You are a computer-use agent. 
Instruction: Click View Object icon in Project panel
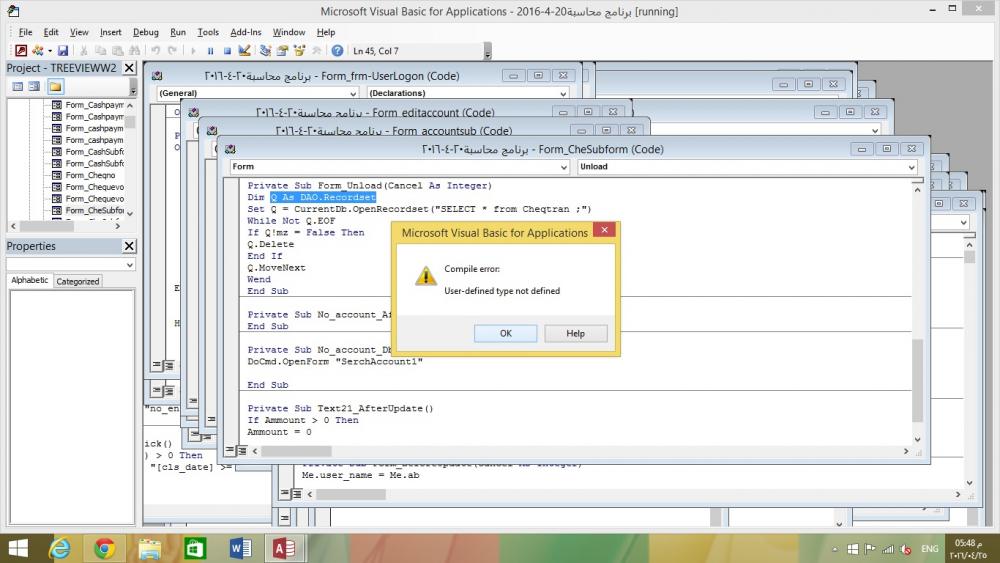pos(34,86)
